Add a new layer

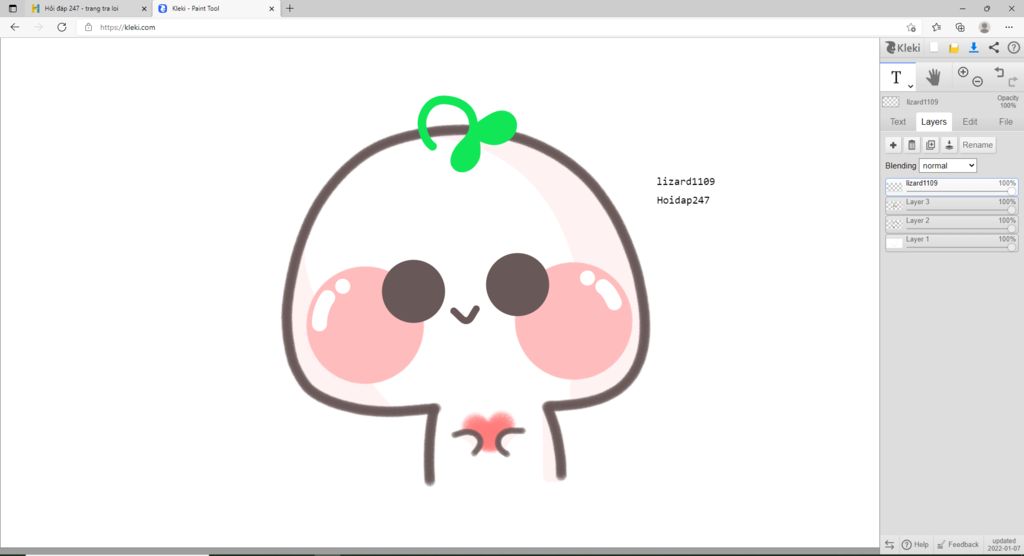coord(893,145)
